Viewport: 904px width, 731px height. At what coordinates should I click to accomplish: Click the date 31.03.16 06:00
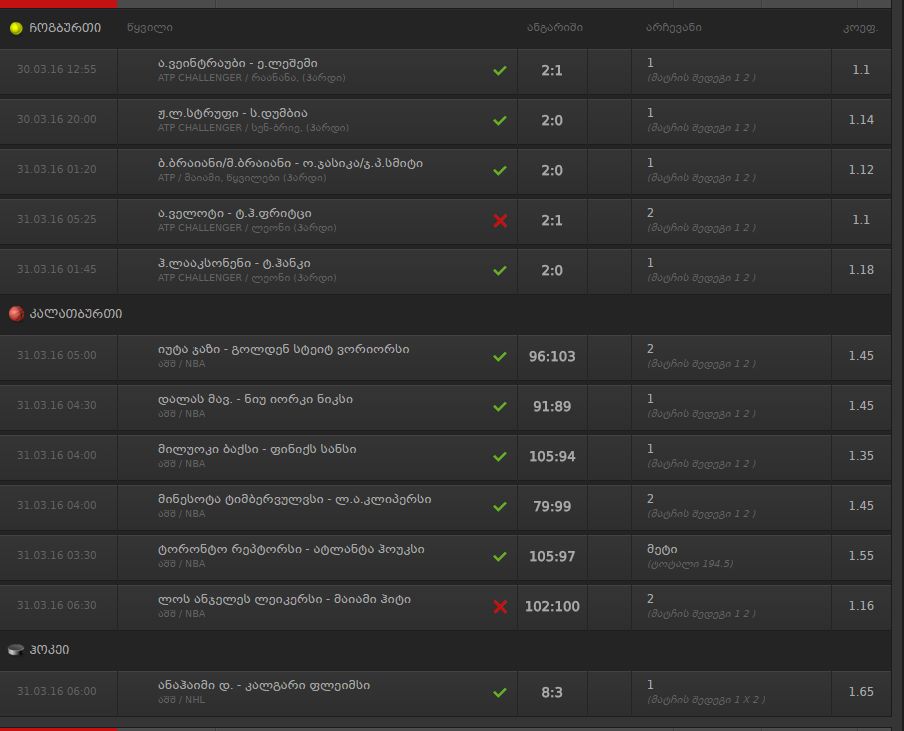pos(56,691)
